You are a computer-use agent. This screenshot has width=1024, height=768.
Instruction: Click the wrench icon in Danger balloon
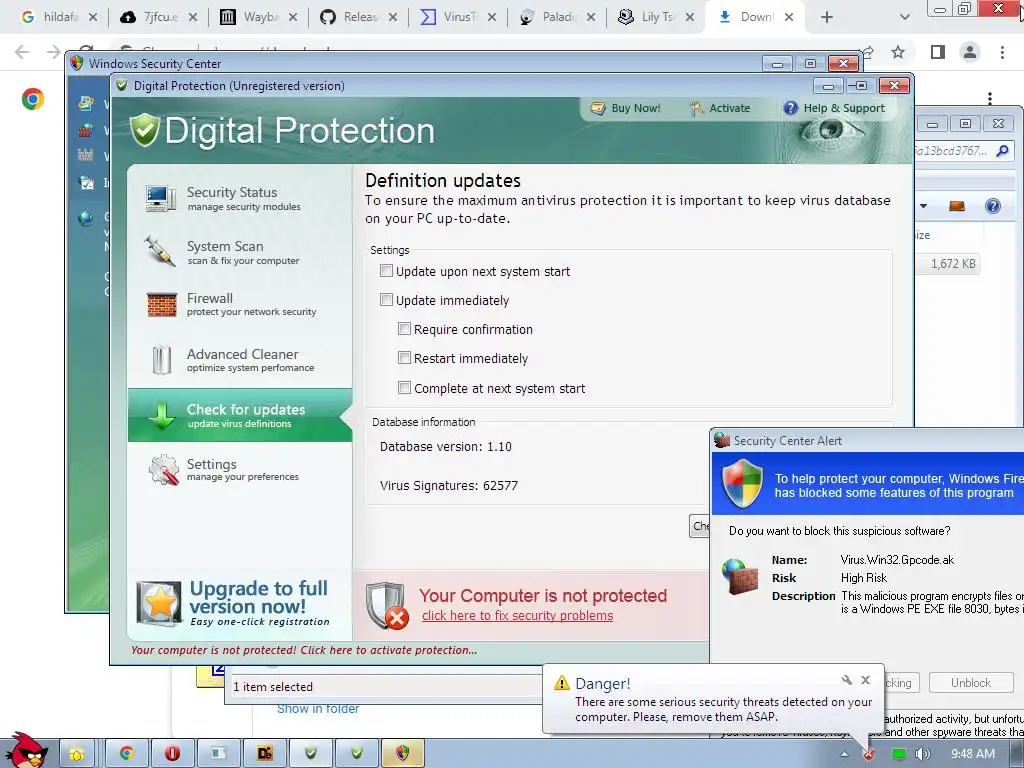847,680
